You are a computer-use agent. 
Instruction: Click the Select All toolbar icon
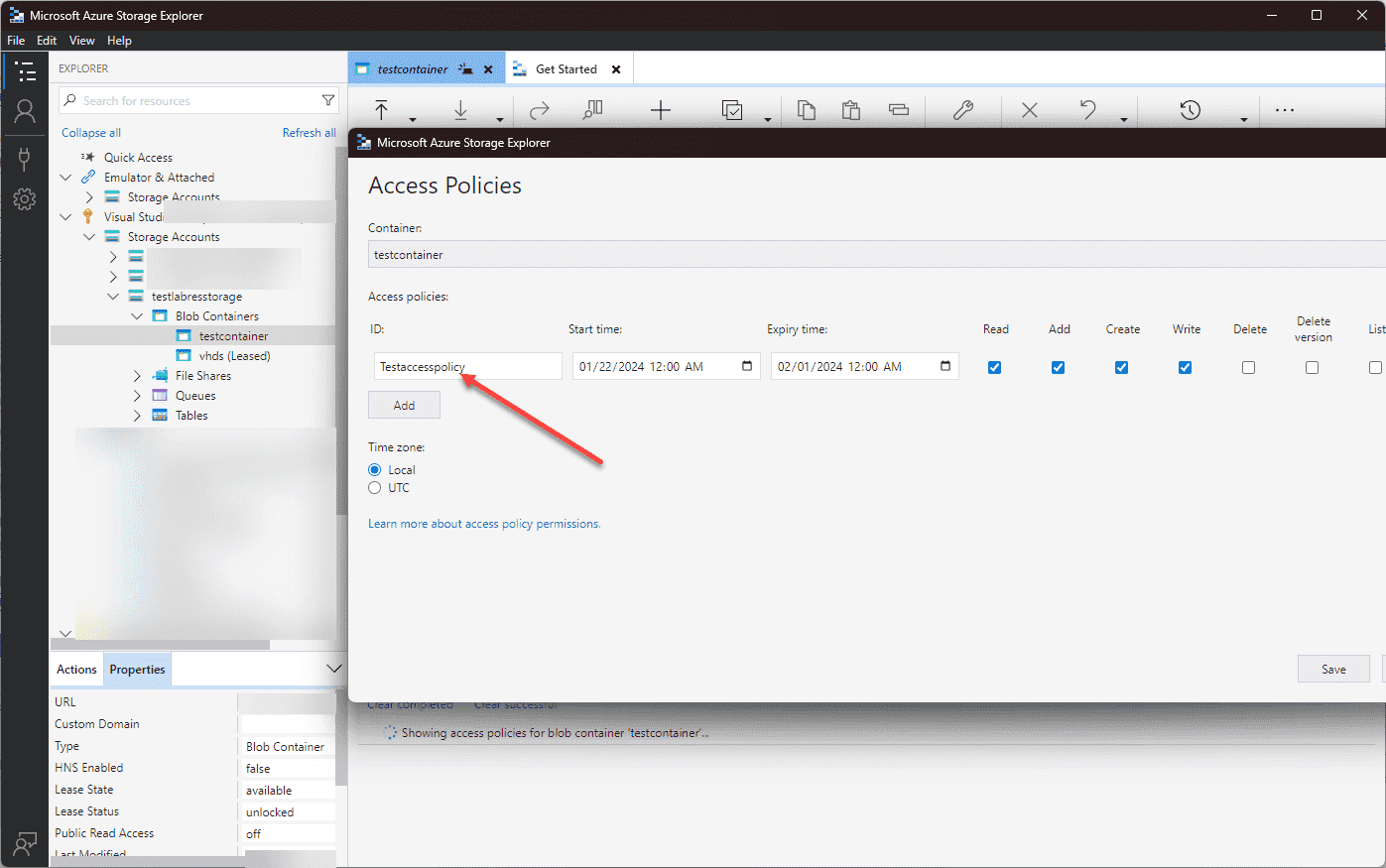pyautogui.click(x=732, y=110)
